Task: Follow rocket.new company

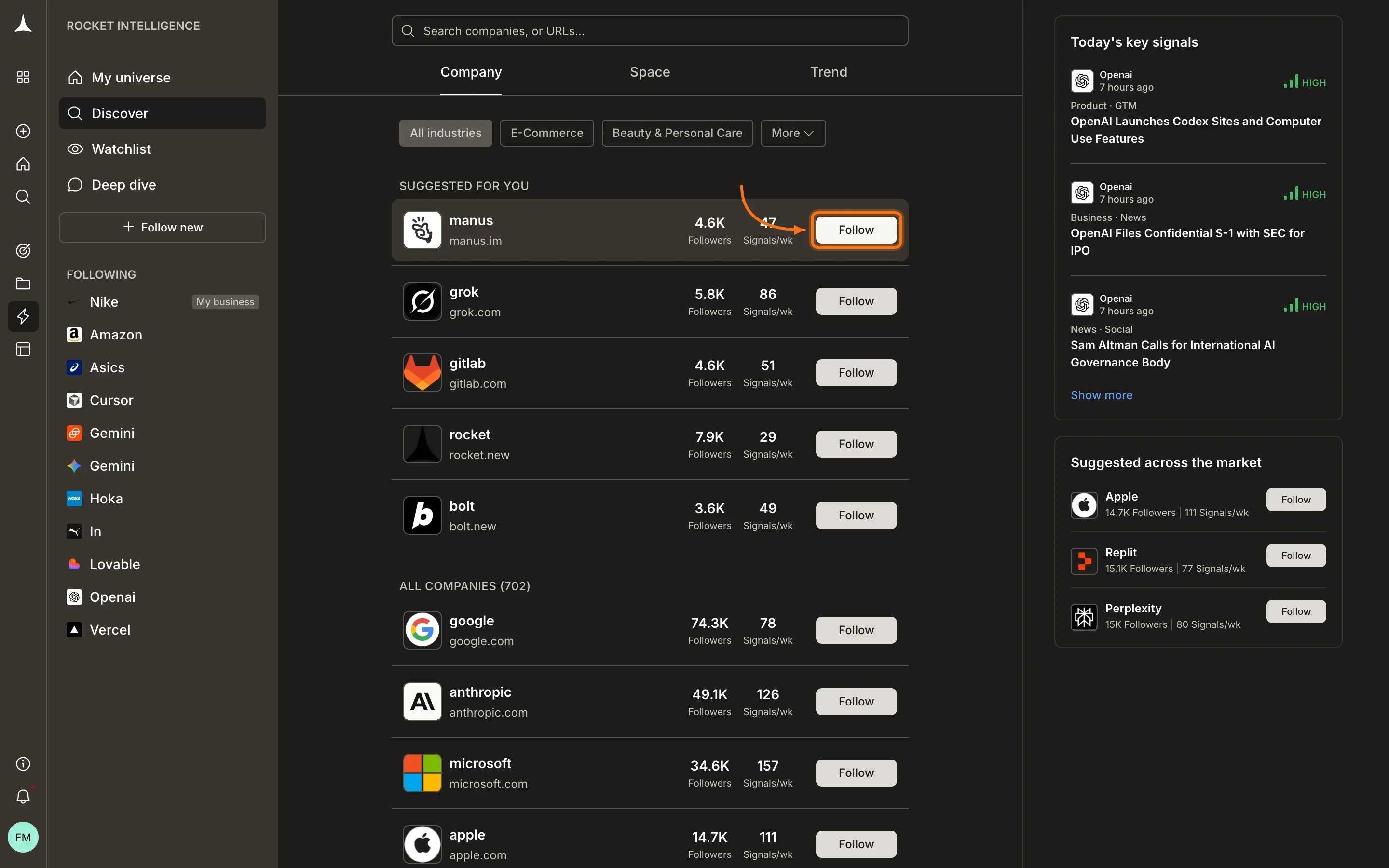Action: point(856,444)
